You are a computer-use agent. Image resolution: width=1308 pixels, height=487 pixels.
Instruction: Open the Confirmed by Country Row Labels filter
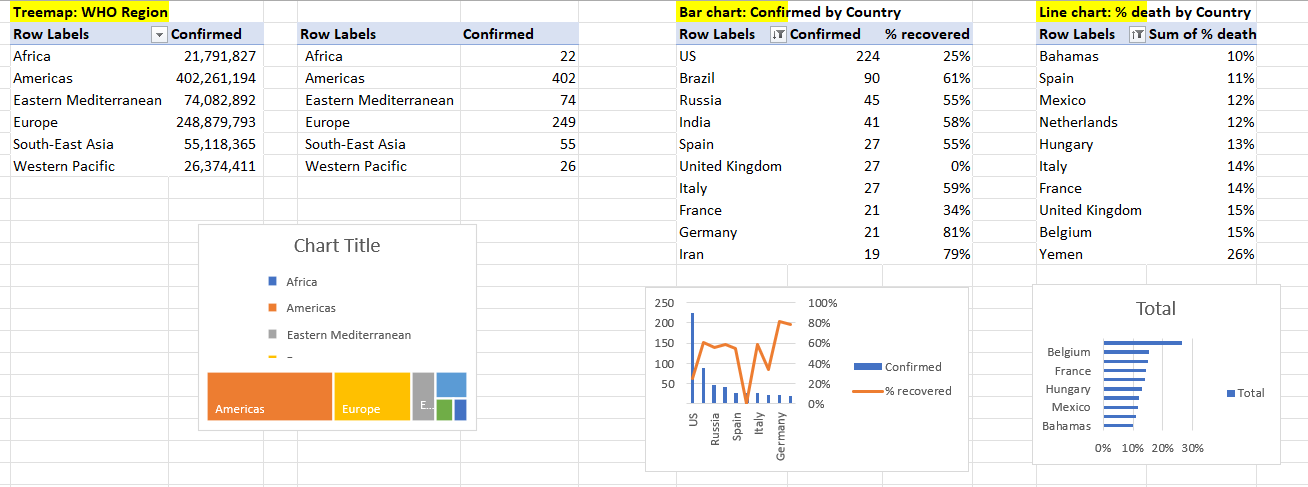tap(779, 35)
